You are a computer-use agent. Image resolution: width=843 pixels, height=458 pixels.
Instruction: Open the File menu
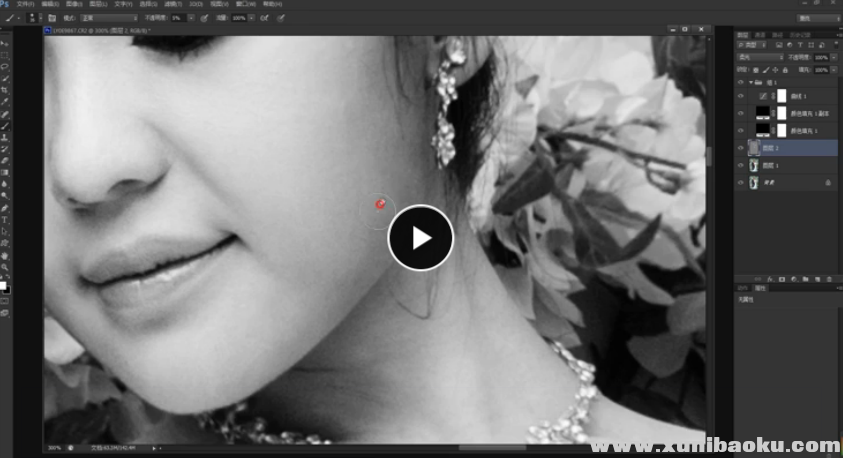25,4
